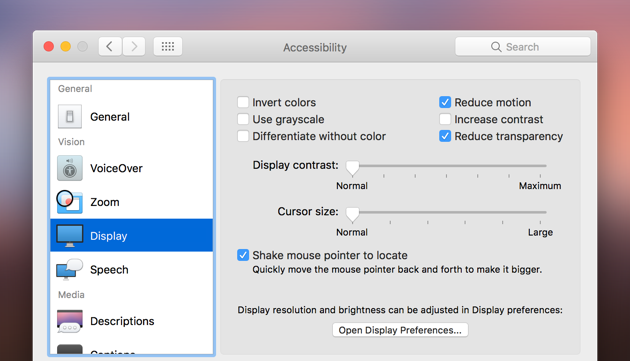
Task: Minimize the window using the yellow button
Action: click(x=65, y=47)
